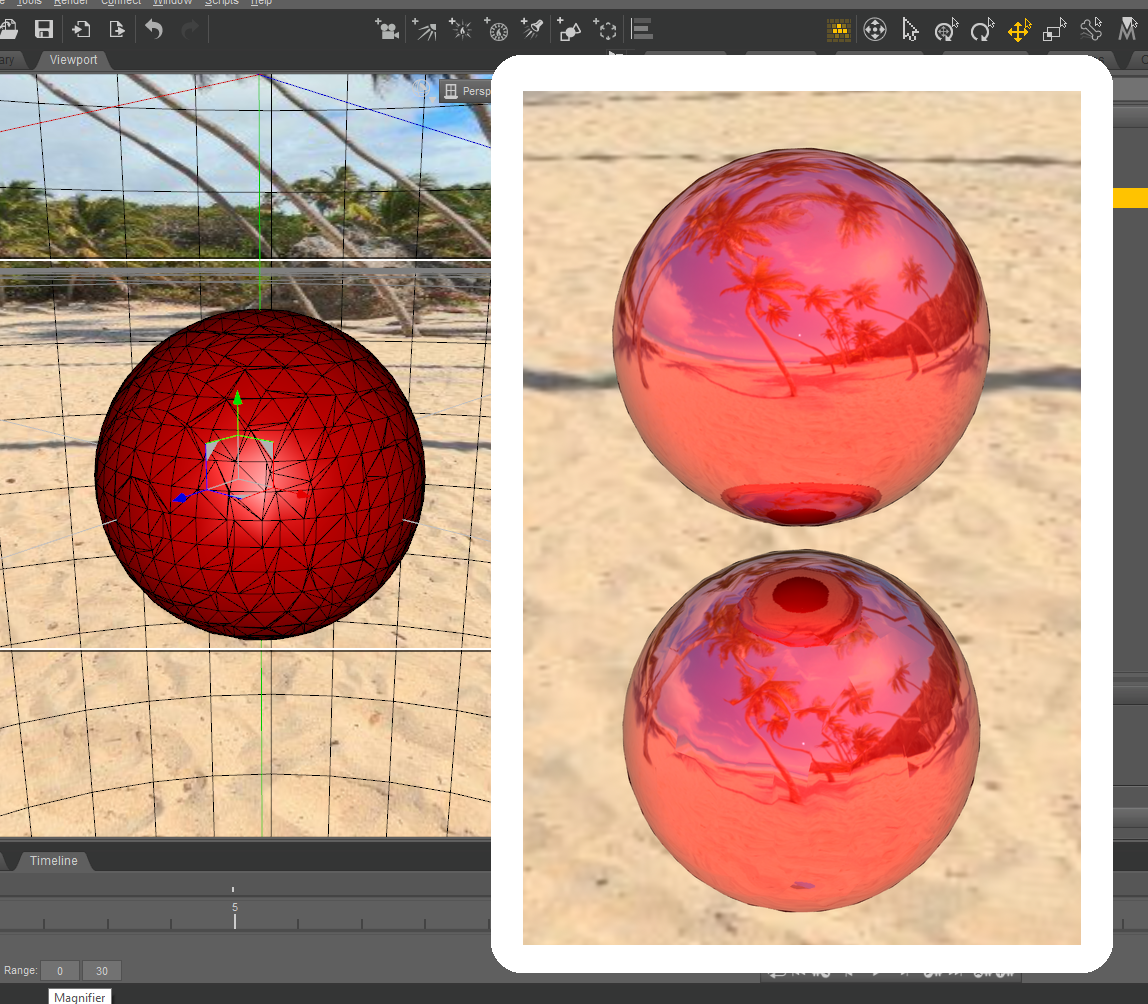Open the Window menu

[x=172, y=3]
